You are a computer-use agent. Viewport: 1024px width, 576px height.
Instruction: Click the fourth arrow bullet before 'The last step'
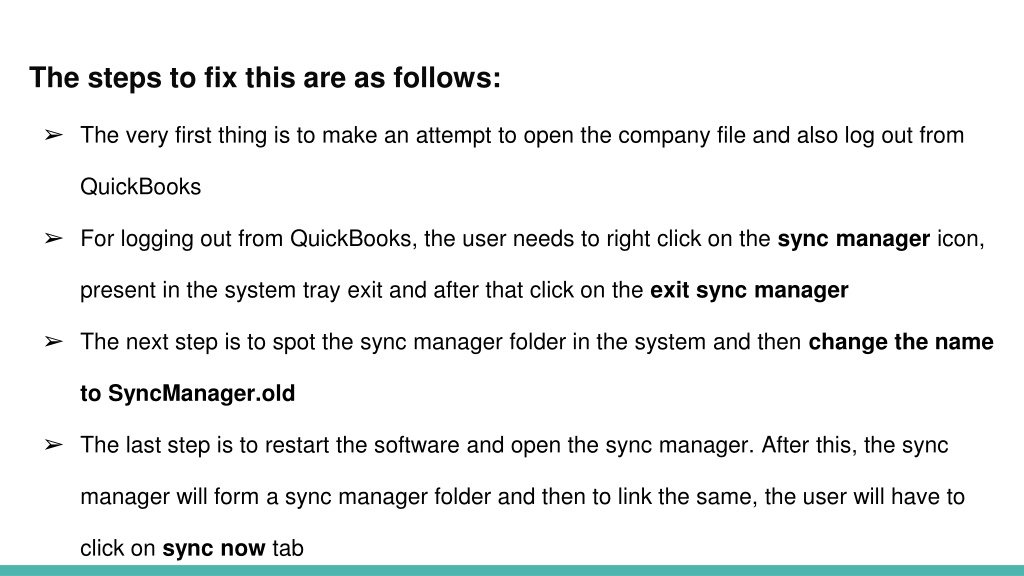coord(54,445)
